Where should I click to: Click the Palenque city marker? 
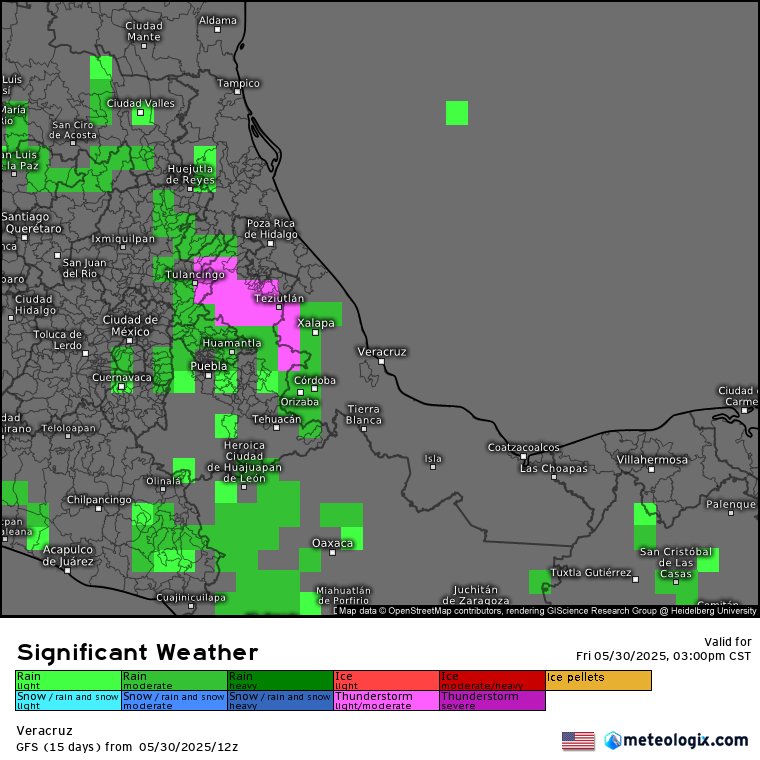click(x=731, y=513)
